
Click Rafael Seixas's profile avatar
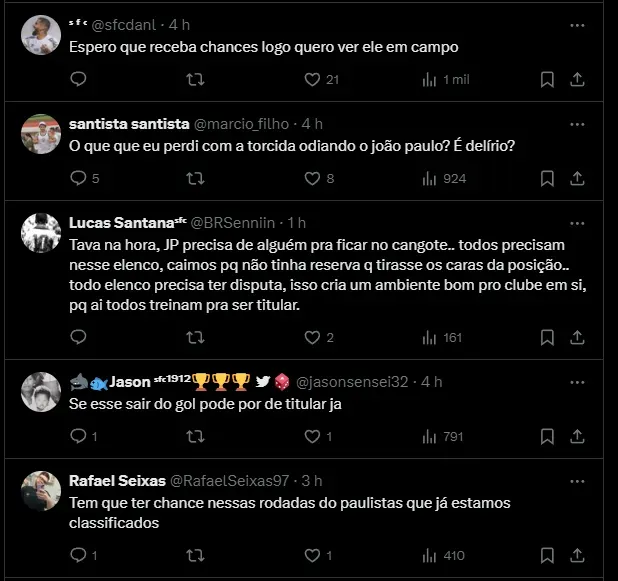[41, 490]
